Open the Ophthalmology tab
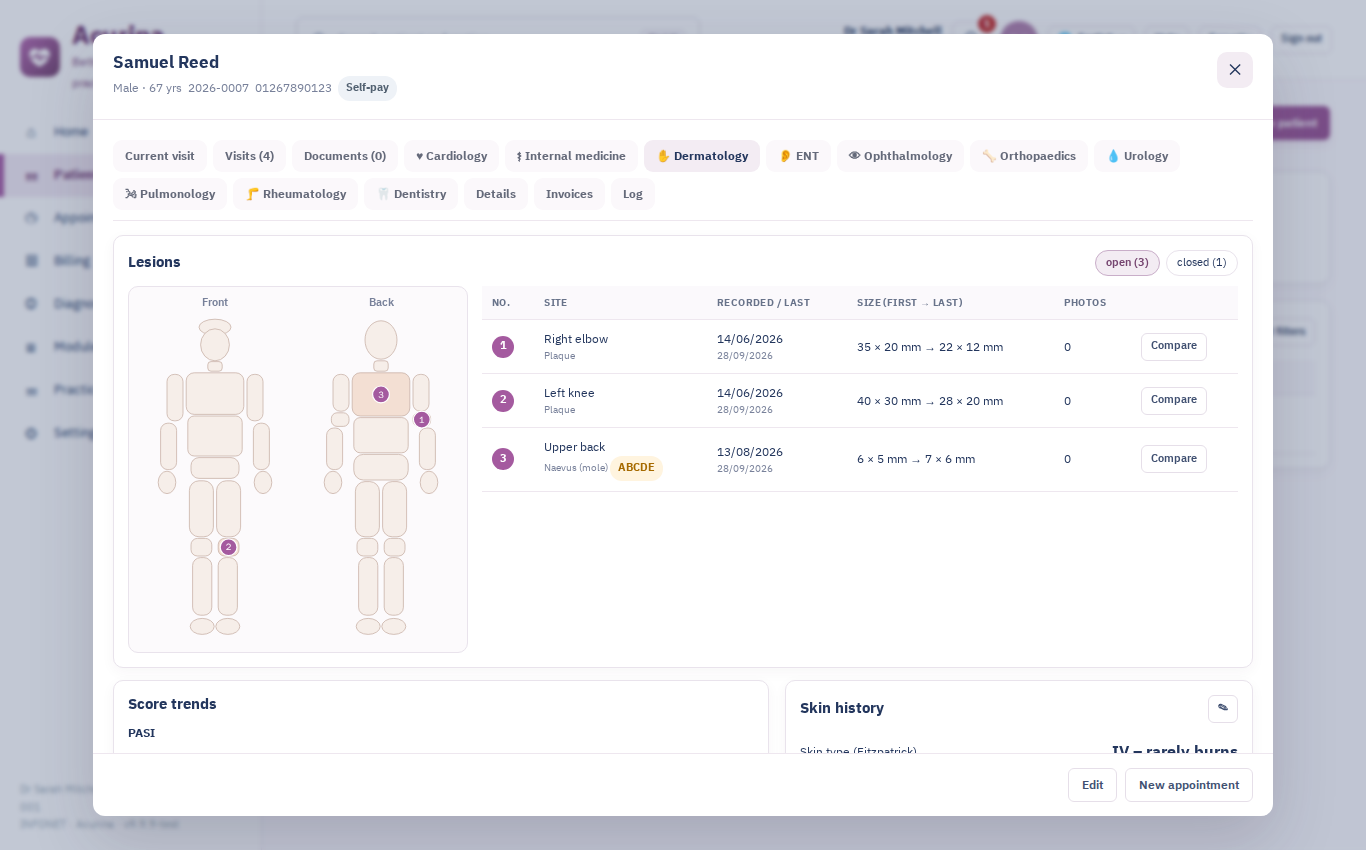Viewport: 1366px width, 850px height. coord(900,156)
